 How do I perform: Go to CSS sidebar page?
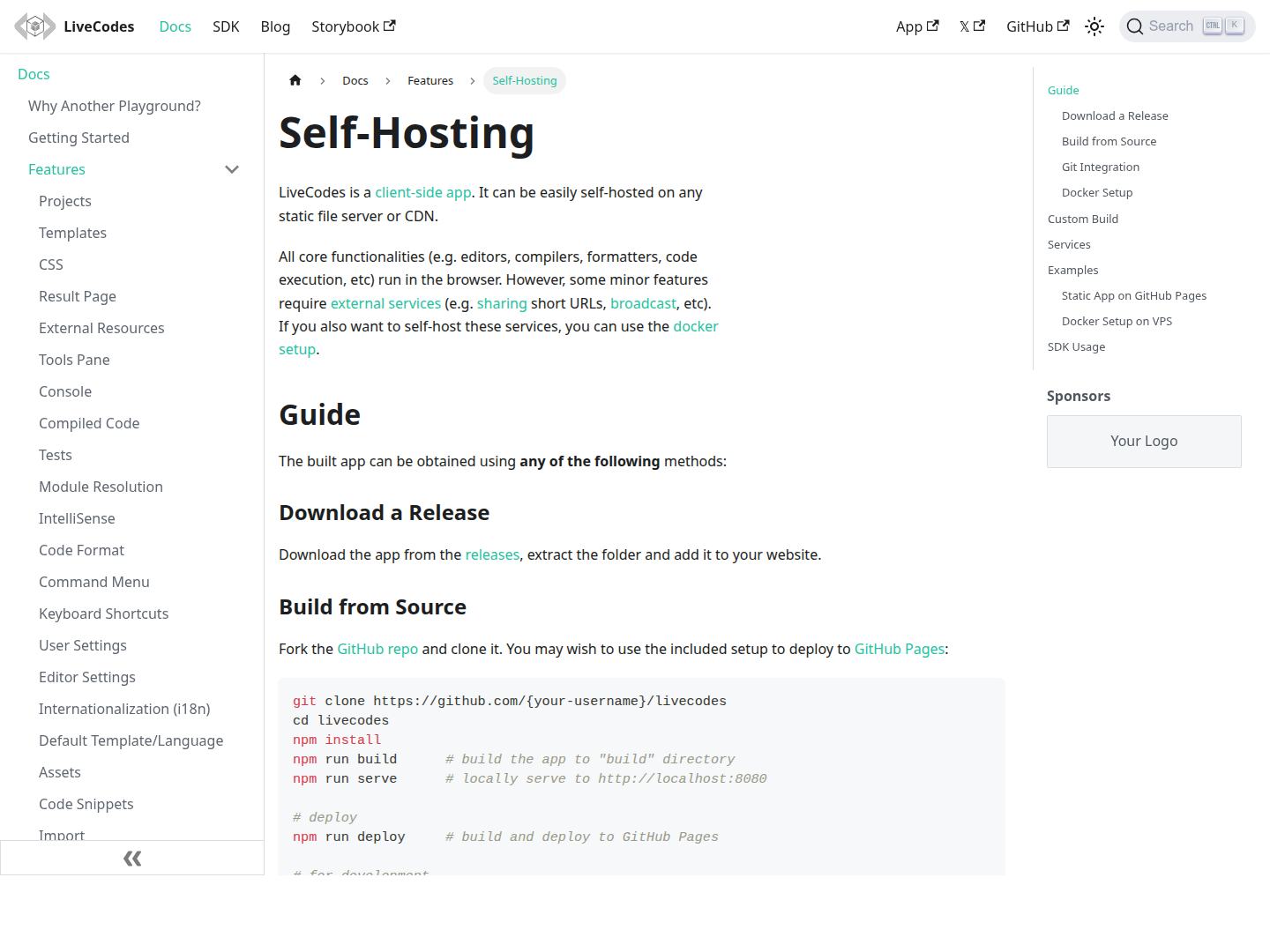click(x=51, y=264)
